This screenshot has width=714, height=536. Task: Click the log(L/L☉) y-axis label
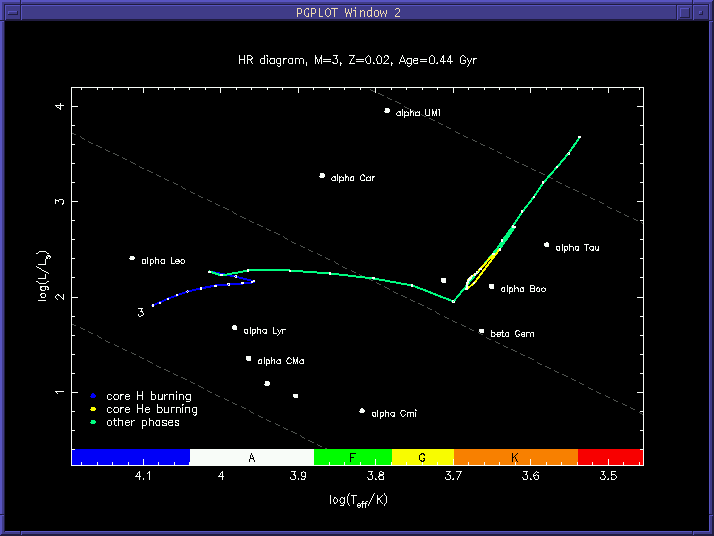coord(44,276)
